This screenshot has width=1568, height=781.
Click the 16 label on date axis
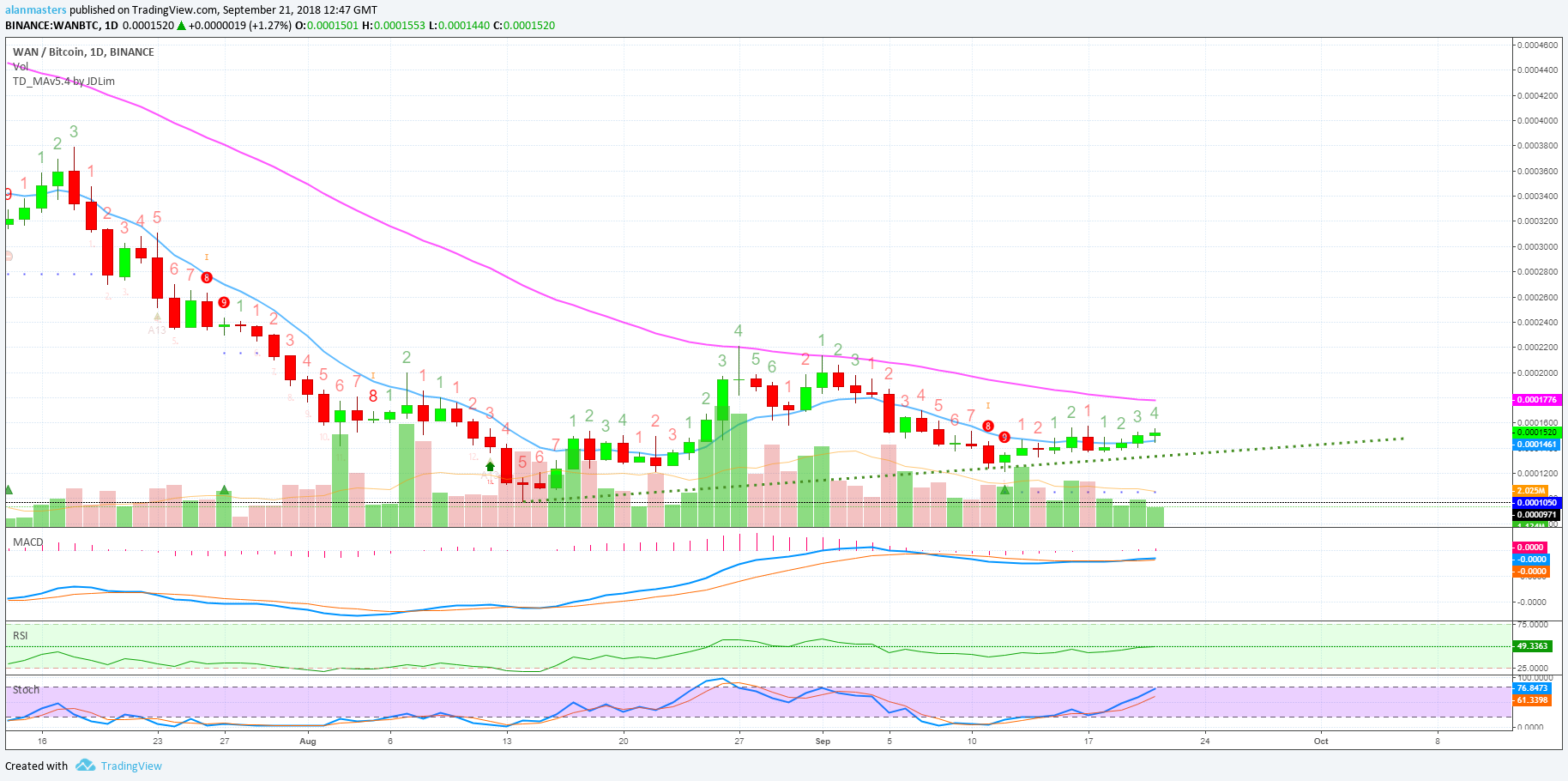(x=42, y=741)
